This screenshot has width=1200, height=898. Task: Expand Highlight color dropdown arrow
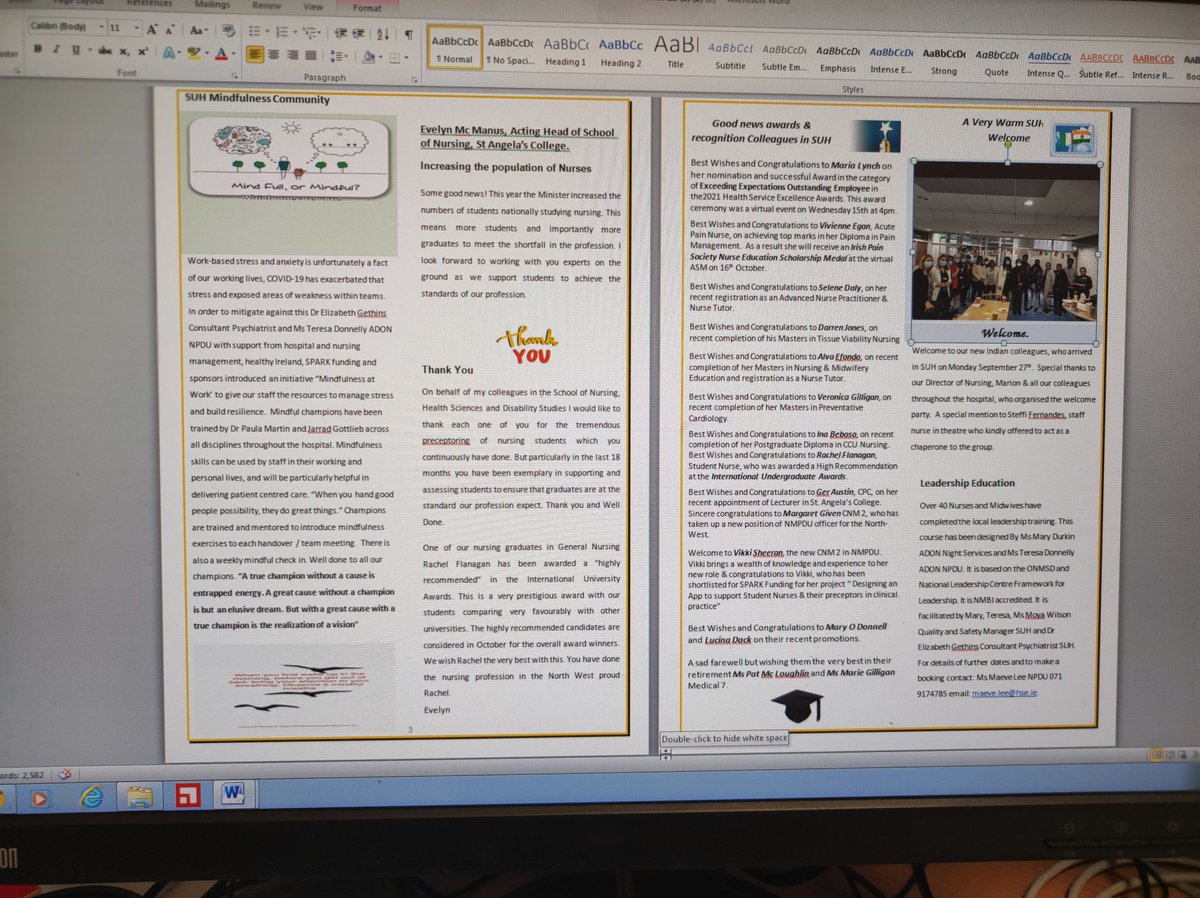(207, 53)
